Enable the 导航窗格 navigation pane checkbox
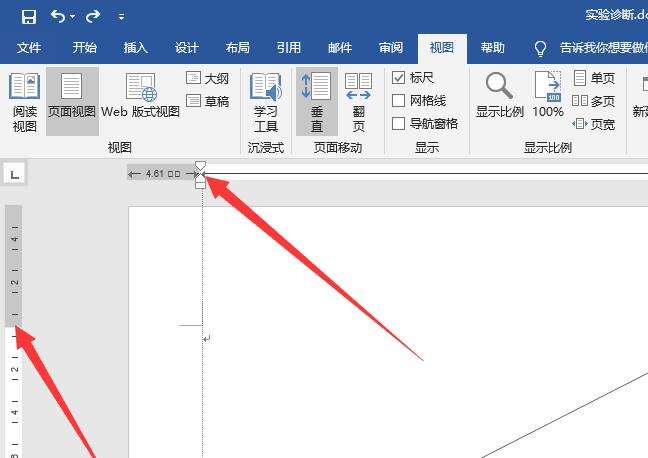The height and width of the screenshot is (458, 648). coord(398,124)
